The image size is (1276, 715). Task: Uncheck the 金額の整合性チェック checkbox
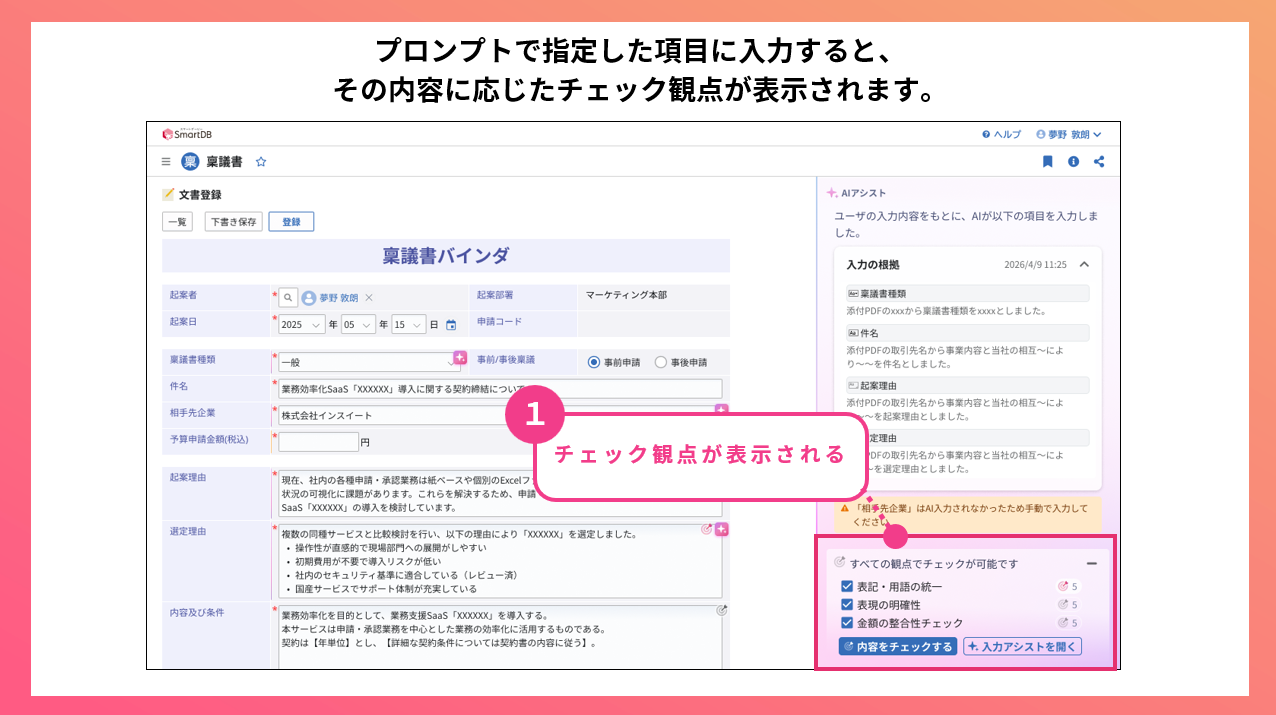(x=847, y=623)
